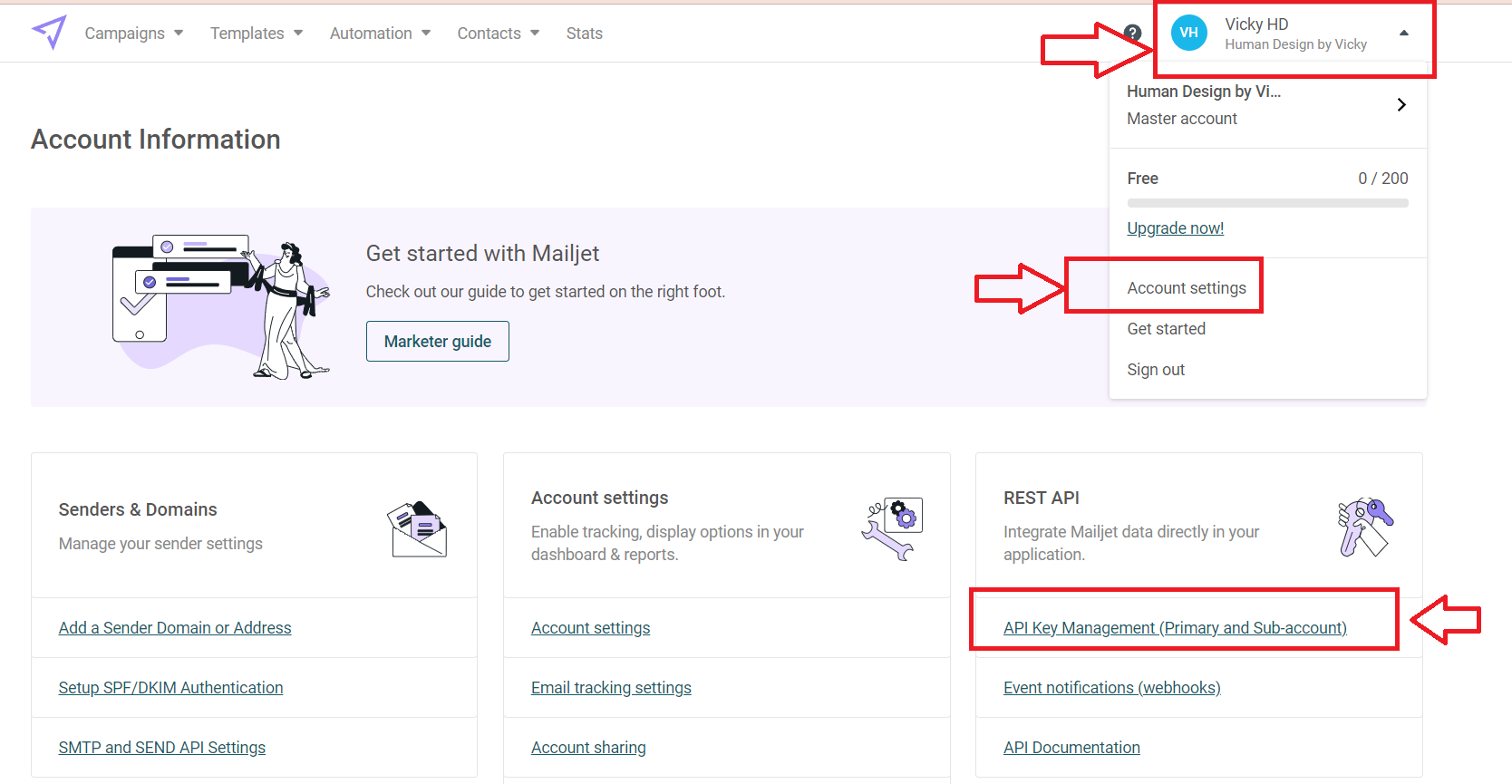Open SMTP and SEND API Settings link

coord(162,748)
